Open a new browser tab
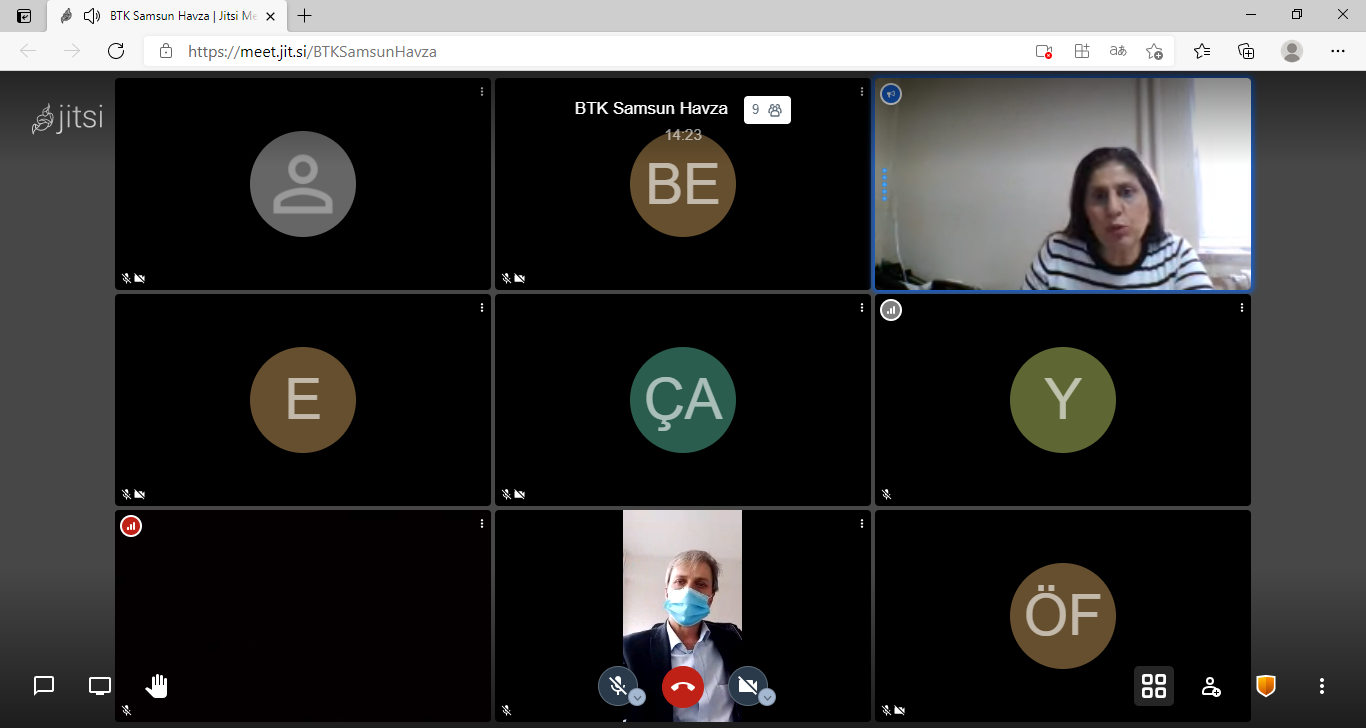Viewport: 1366px width, 728px height. tap(305, 16)
